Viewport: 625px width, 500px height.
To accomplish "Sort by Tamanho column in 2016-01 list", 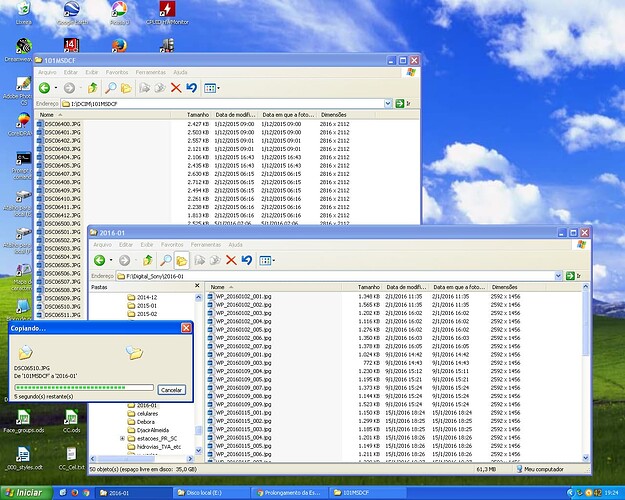I will tap(369, 287).
